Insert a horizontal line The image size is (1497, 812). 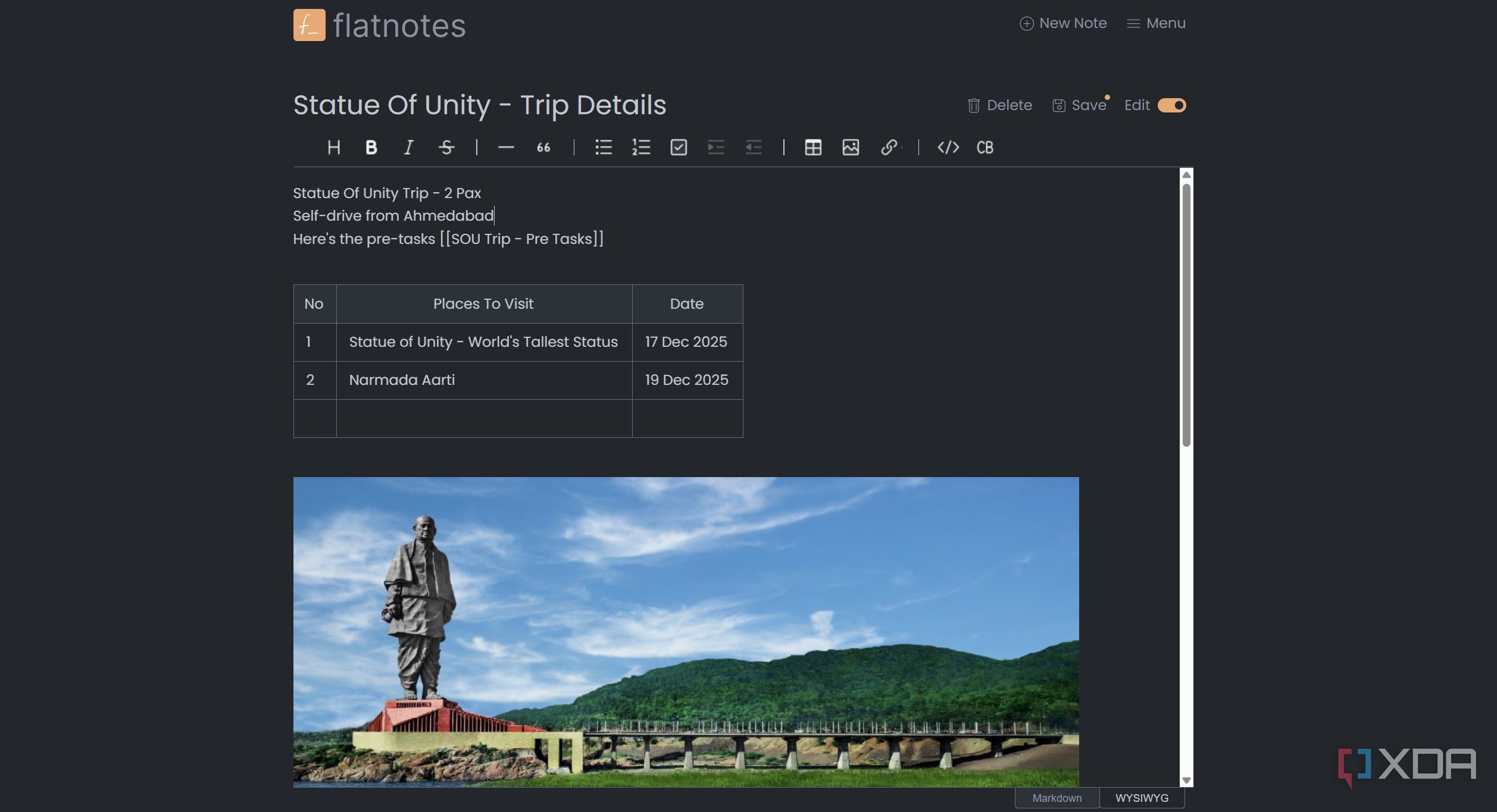click(506, 148)
